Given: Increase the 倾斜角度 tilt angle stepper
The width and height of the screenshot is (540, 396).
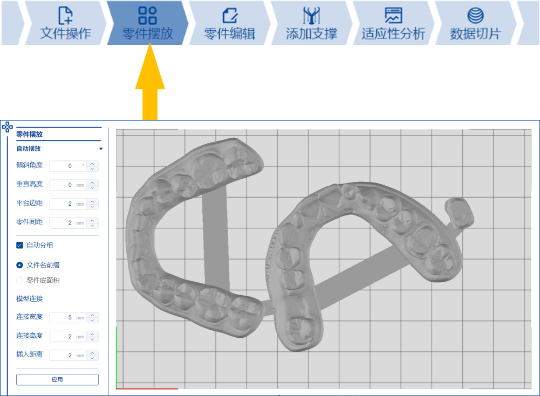Looking at the screenshot, I should pyautogui.click(x=92, y=164).
